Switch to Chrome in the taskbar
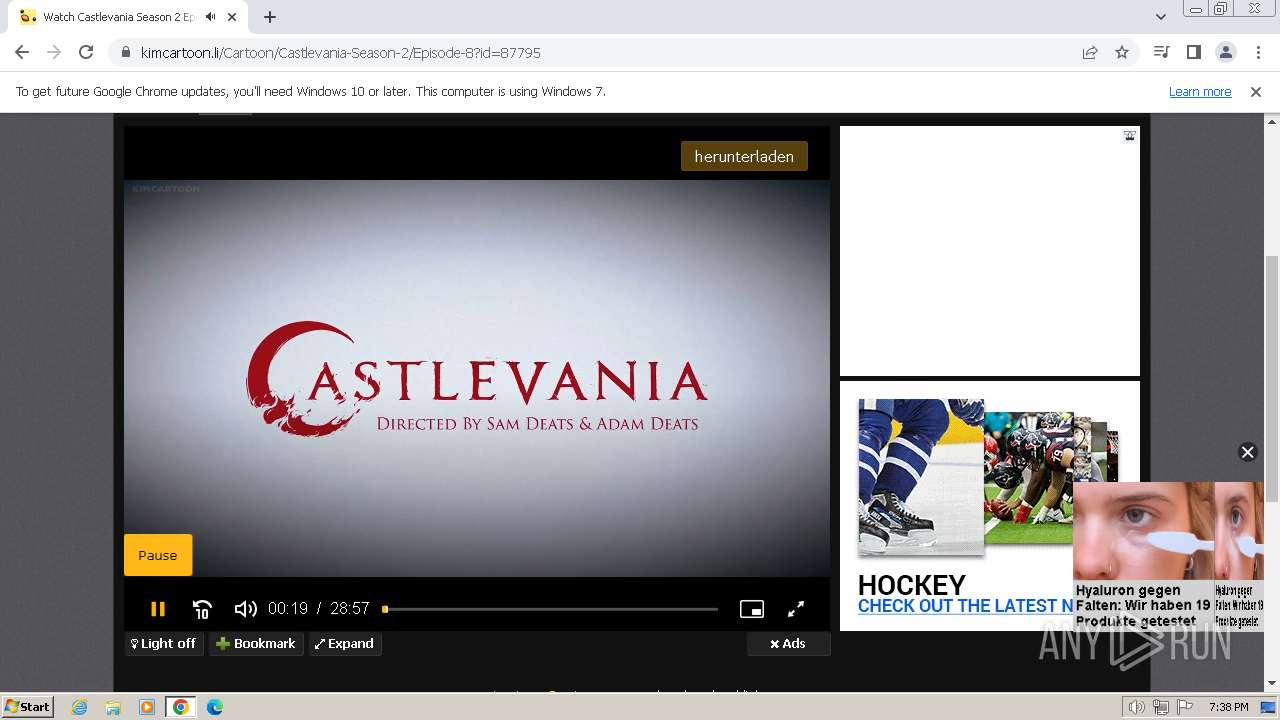The height and width of the screenshot is (720, 1280). (181, 707)
